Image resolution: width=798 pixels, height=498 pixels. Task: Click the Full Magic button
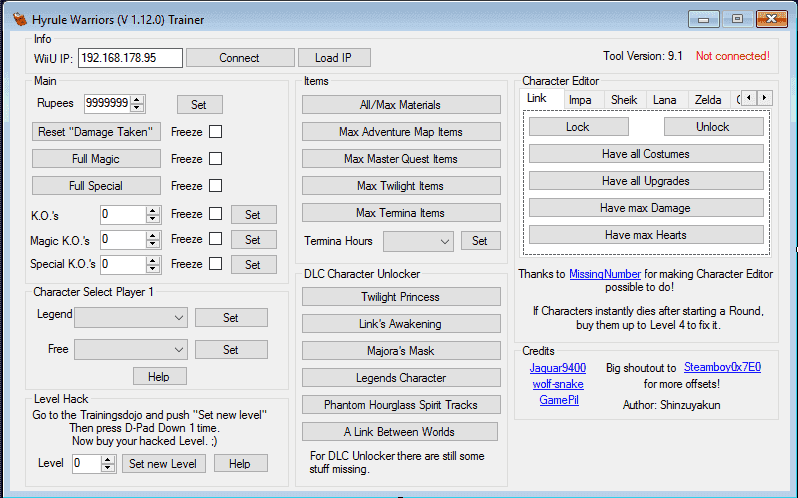point(96,159)
